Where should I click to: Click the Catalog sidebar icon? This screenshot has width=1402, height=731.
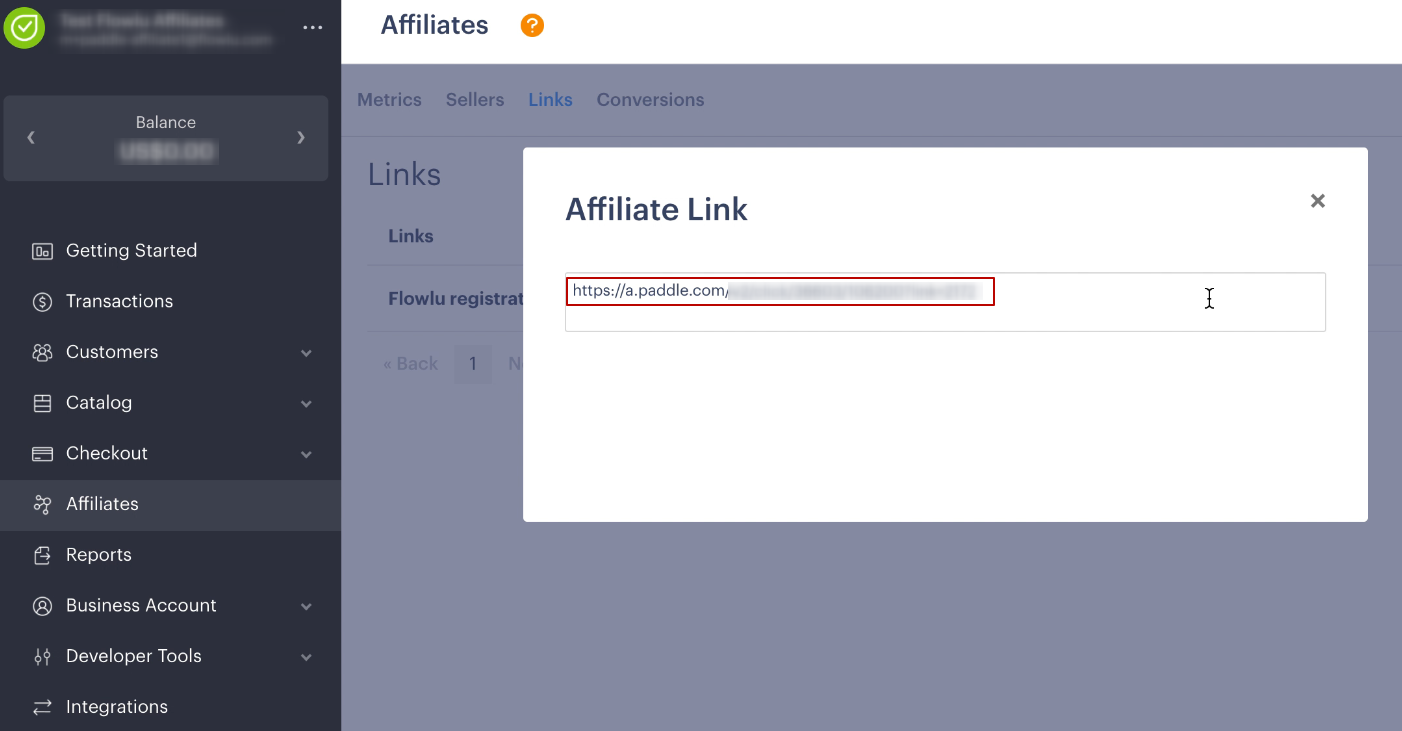point(42,403)
